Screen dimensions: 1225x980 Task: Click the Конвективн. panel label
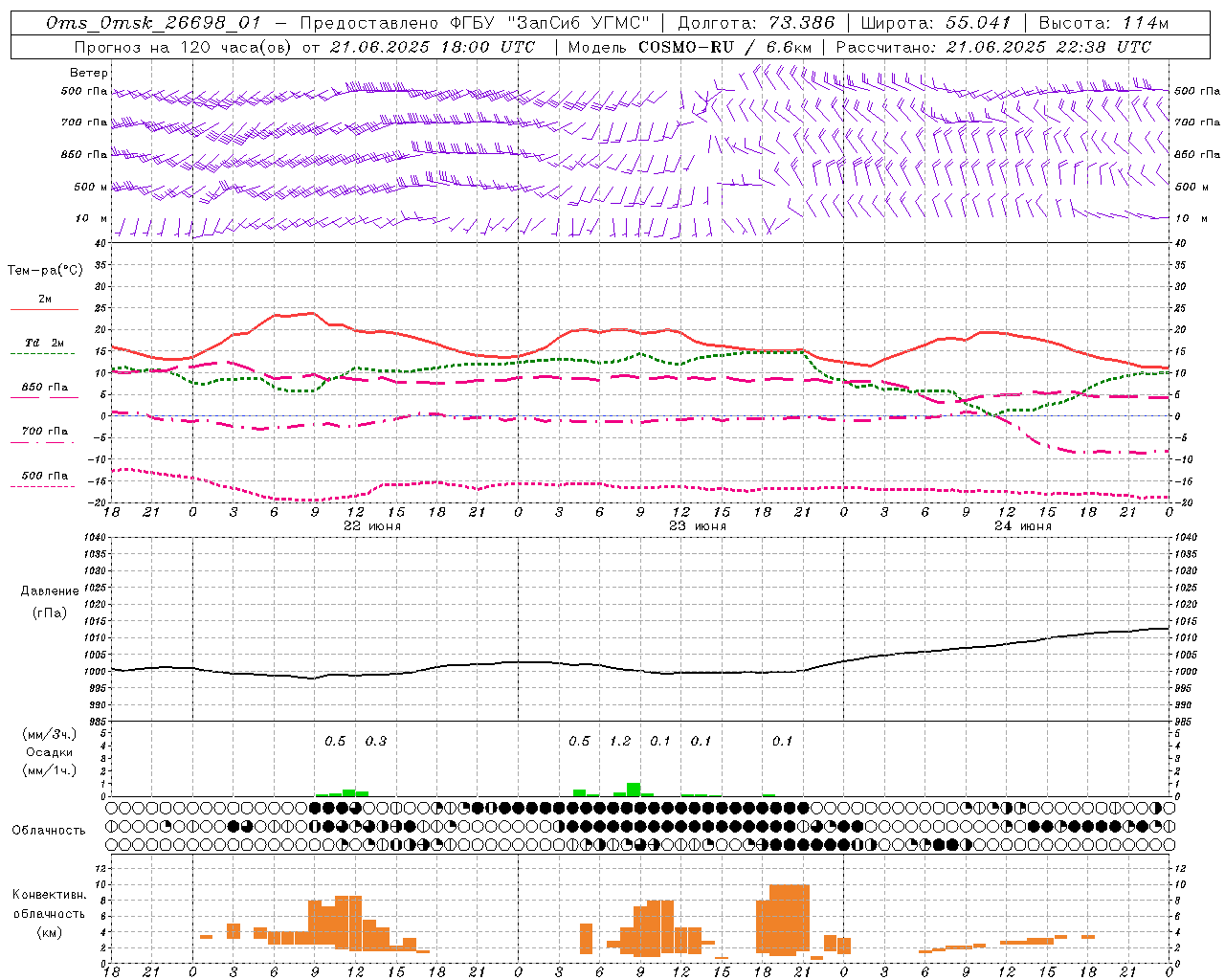coord(49,895)
